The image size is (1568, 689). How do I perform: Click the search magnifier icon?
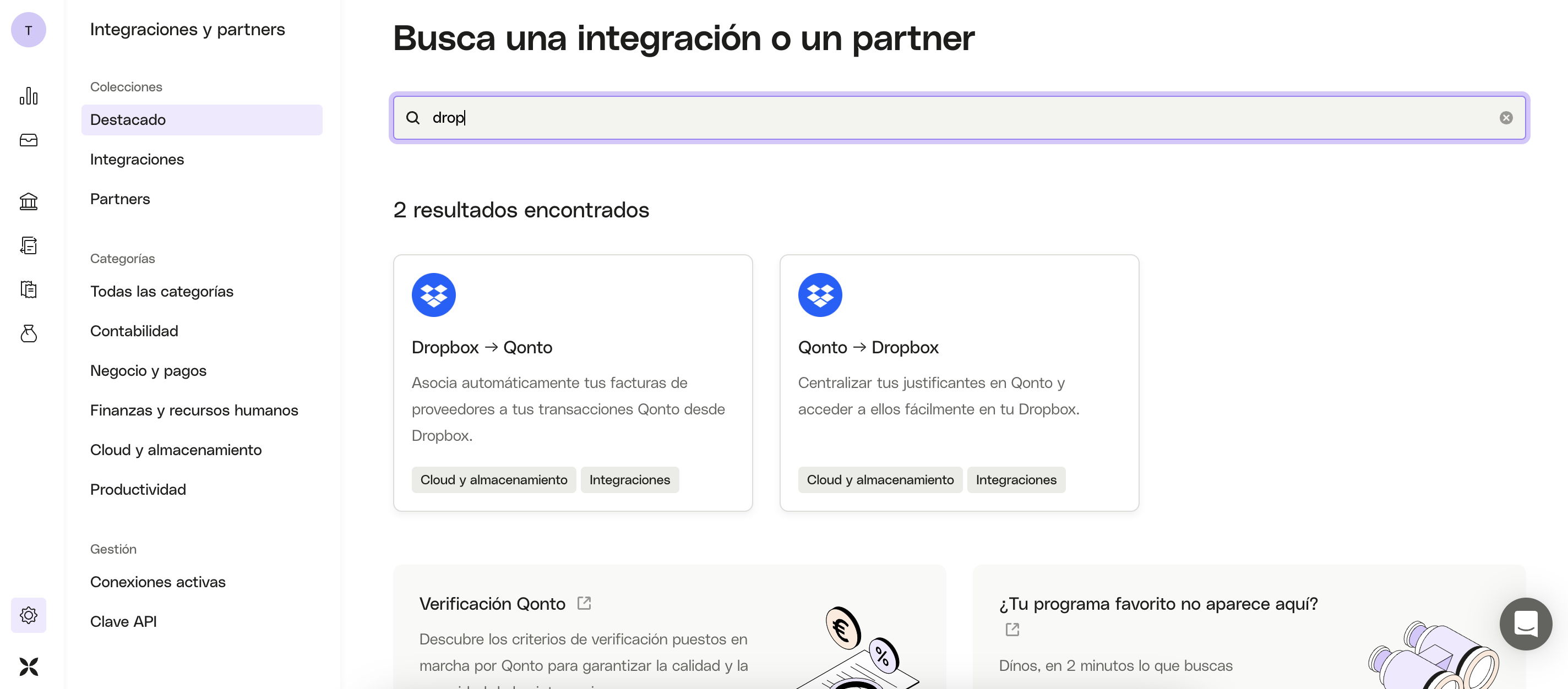click(413, 117)
